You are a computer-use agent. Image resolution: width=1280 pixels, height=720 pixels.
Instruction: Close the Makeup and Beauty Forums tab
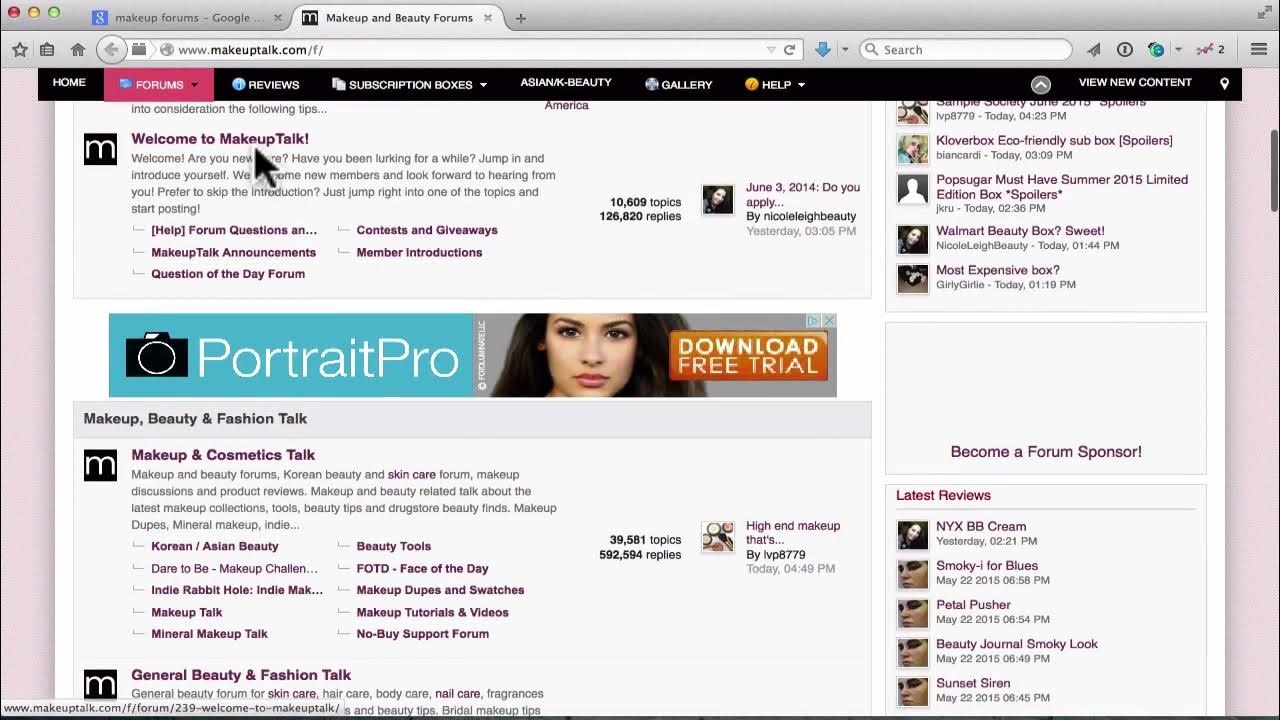[x=487, y=18]
